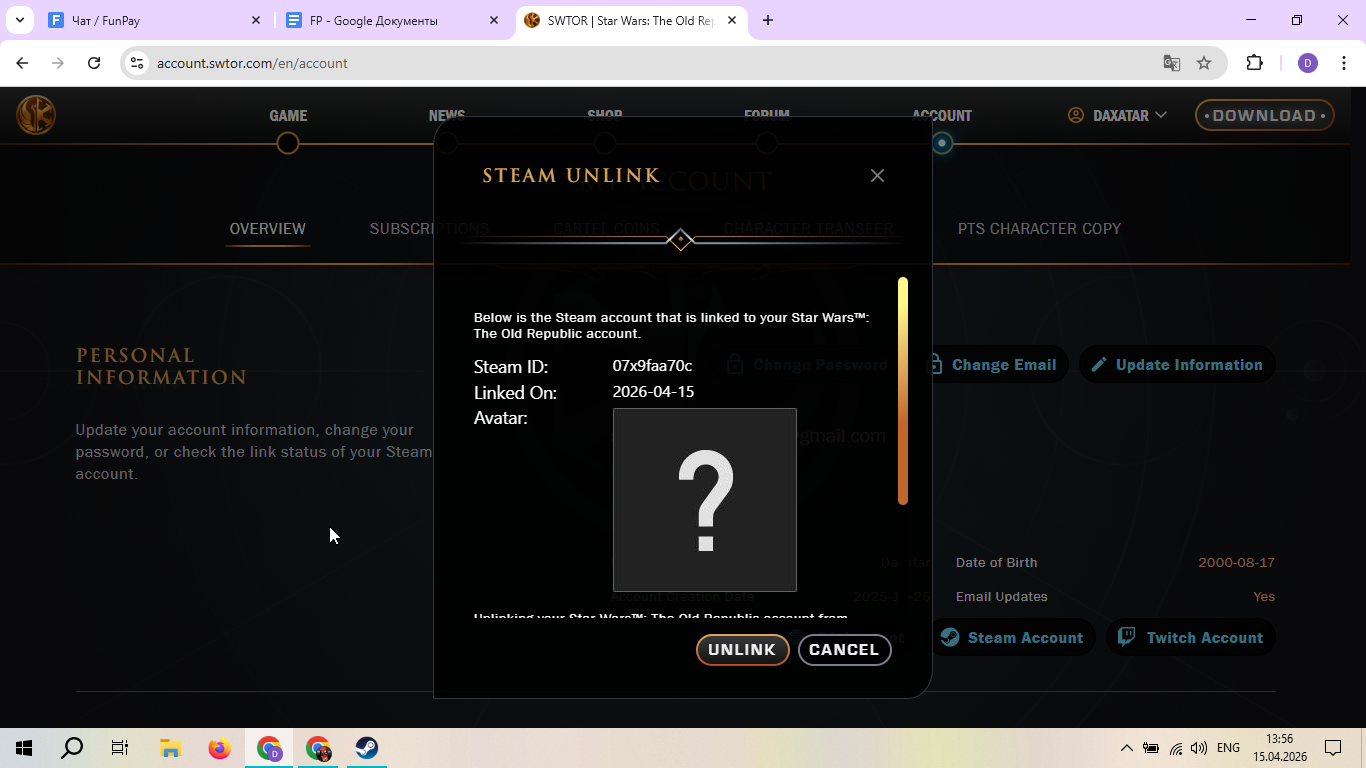
Task: Click CANCEL in the Steam Unlink dialog
Action: (844, 650)
